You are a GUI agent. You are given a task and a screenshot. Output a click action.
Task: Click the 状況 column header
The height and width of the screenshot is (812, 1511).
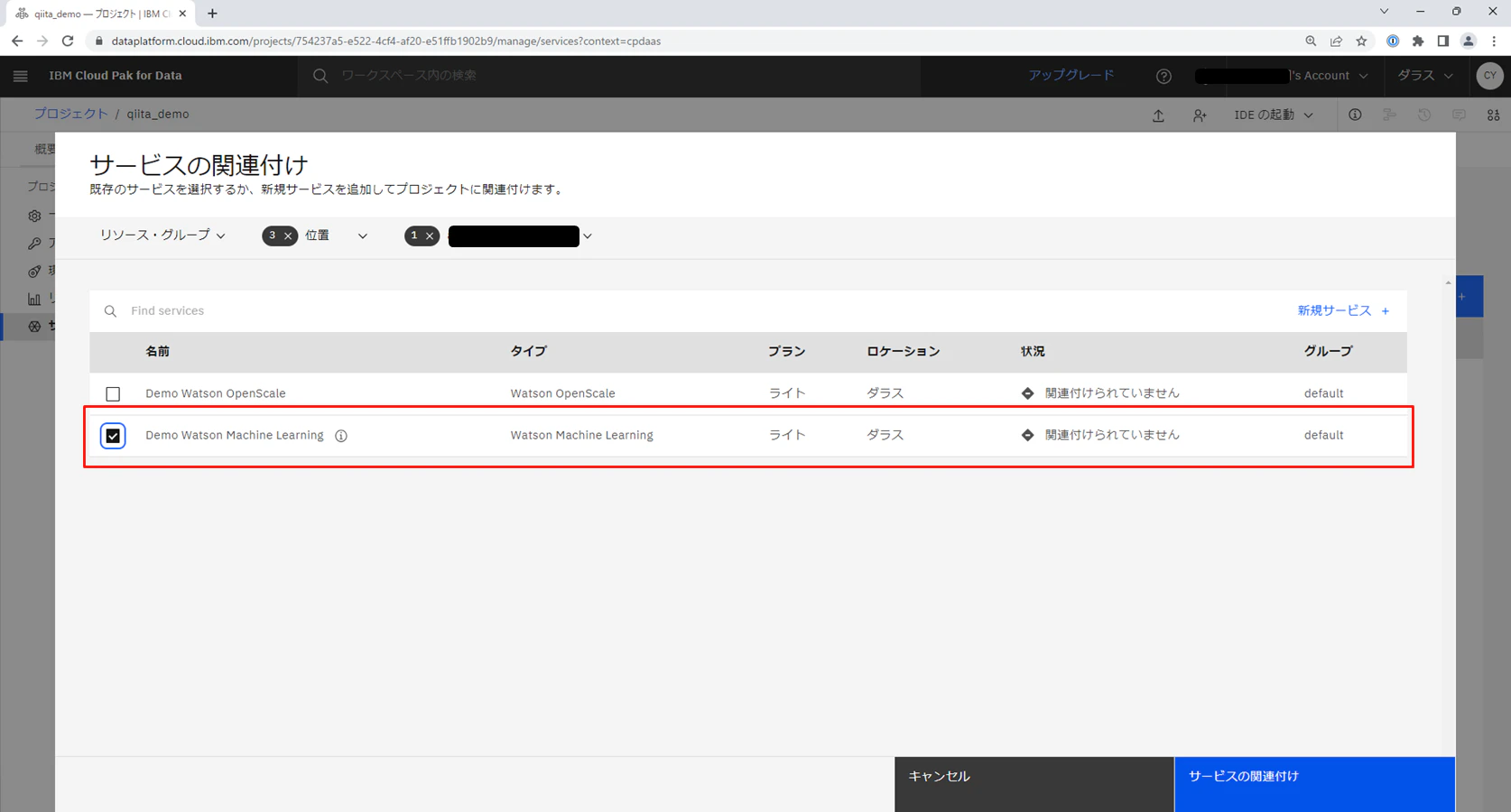[1033, 352]
